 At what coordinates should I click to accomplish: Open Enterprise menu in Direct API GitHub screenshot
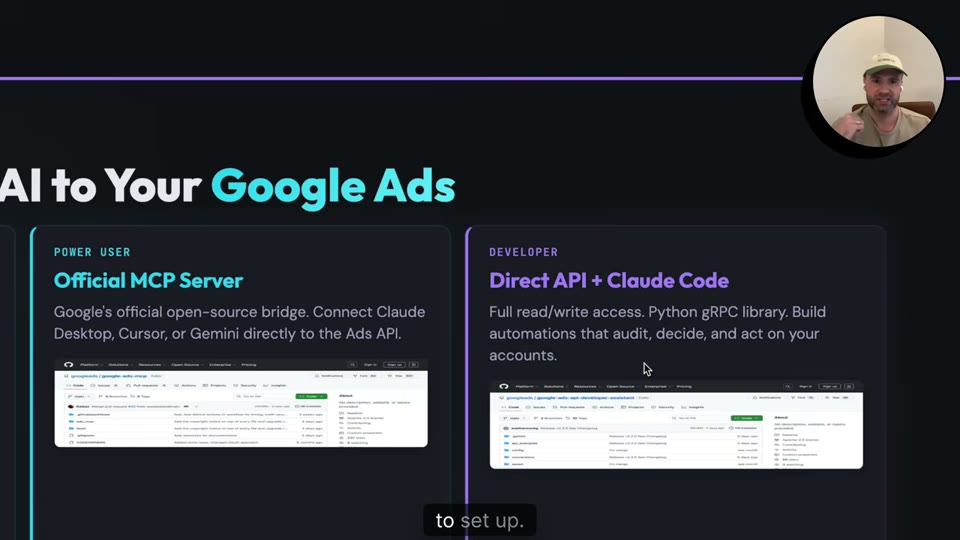pos(657,386)
